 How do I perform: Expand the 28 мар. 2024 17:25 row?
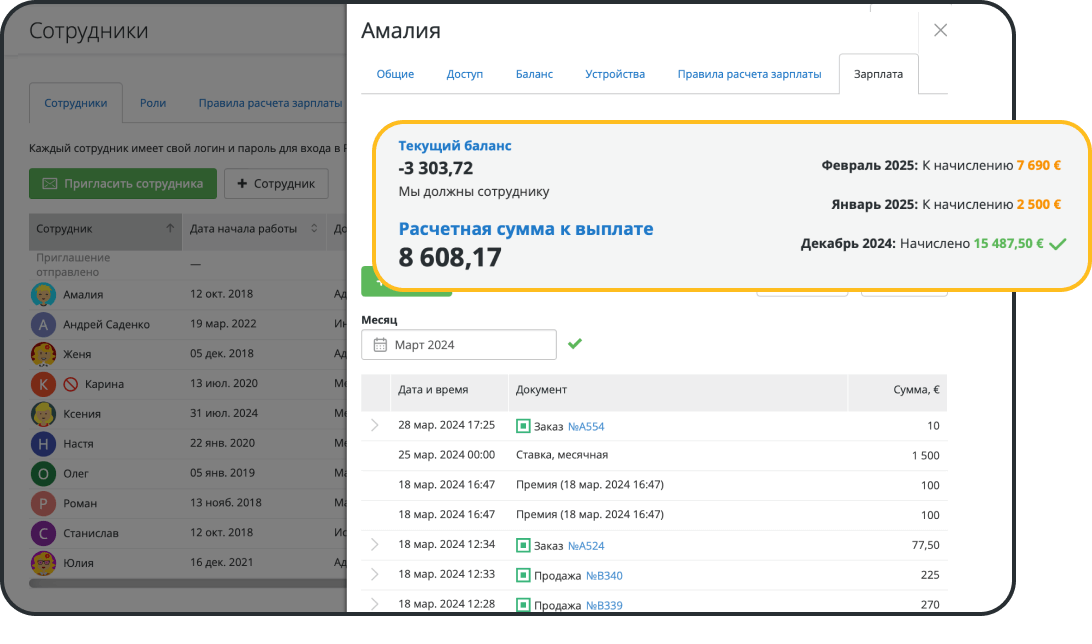[x=375, y=425]
